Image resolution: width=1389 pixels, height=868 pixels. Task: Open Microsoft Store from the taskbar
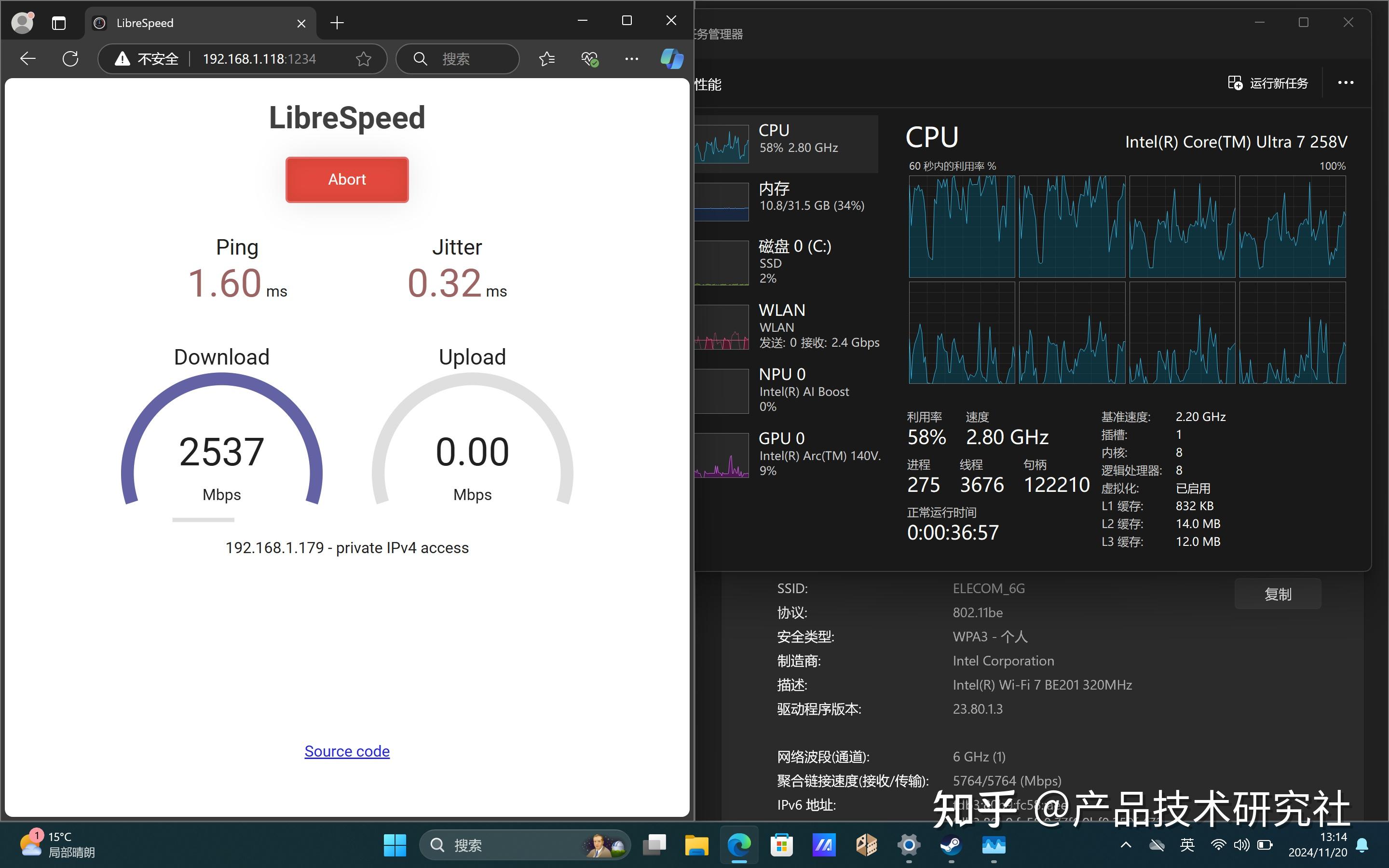coord(782,845)
